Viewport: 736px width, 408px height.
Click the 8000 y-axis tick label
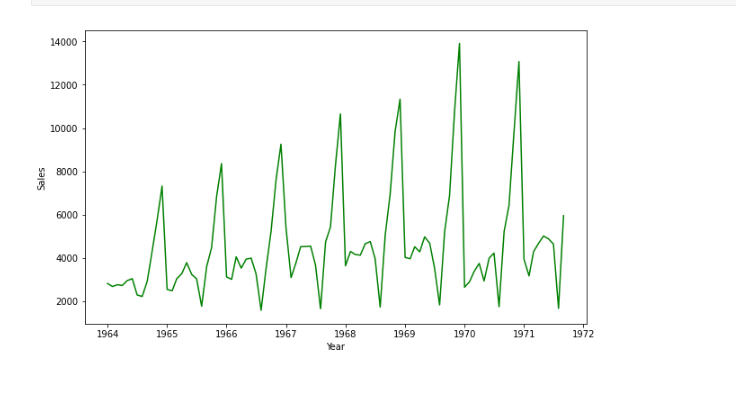(x=67, y=172)
